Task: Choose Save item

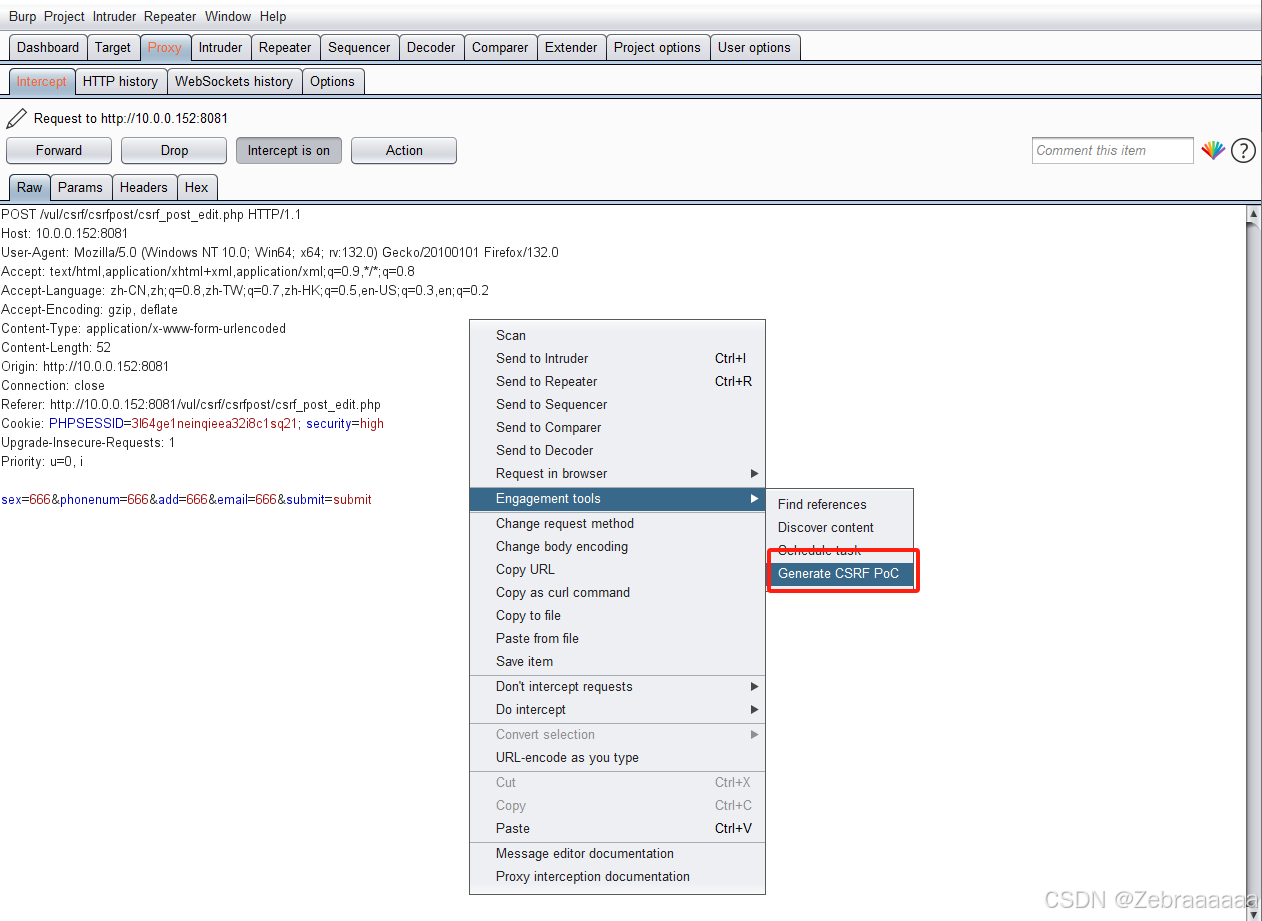Action: pyautogui.click(x=617, y=661)
